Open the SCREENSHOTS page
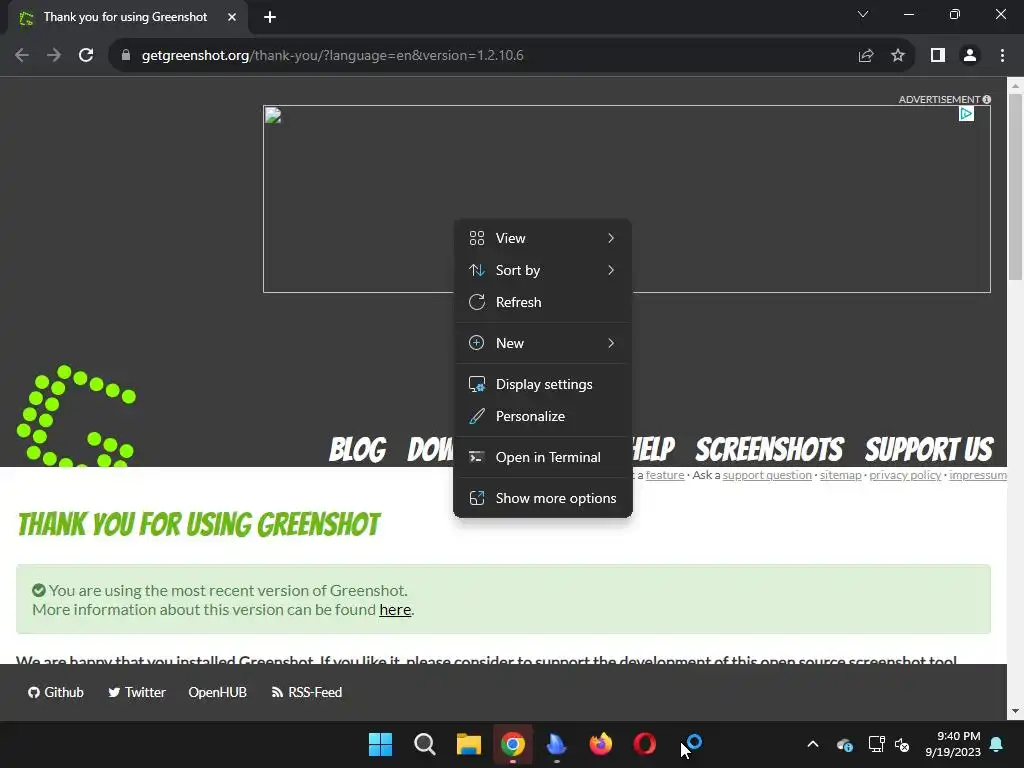1024x768 pixels. [769, 449]
